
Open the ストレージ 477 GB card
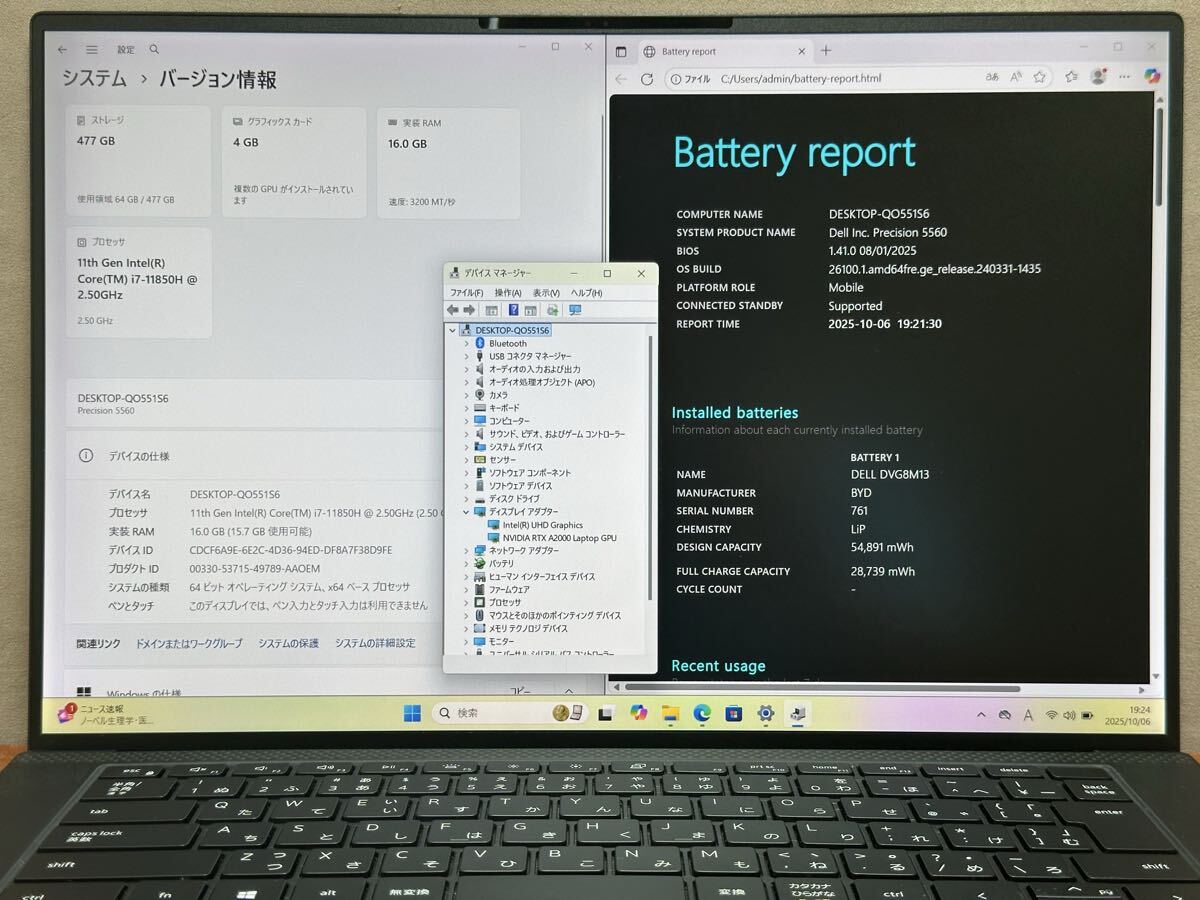[139, 161]
